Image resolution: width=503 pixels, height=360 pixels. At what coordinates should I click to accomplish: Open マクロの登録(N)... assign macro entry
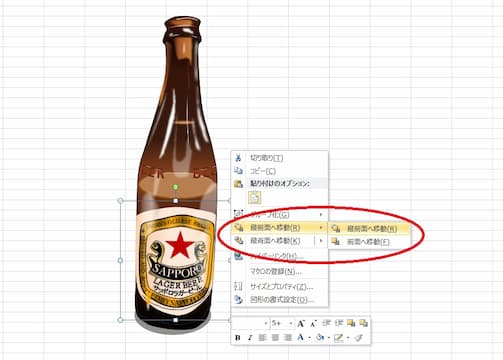tap(279, 271)
